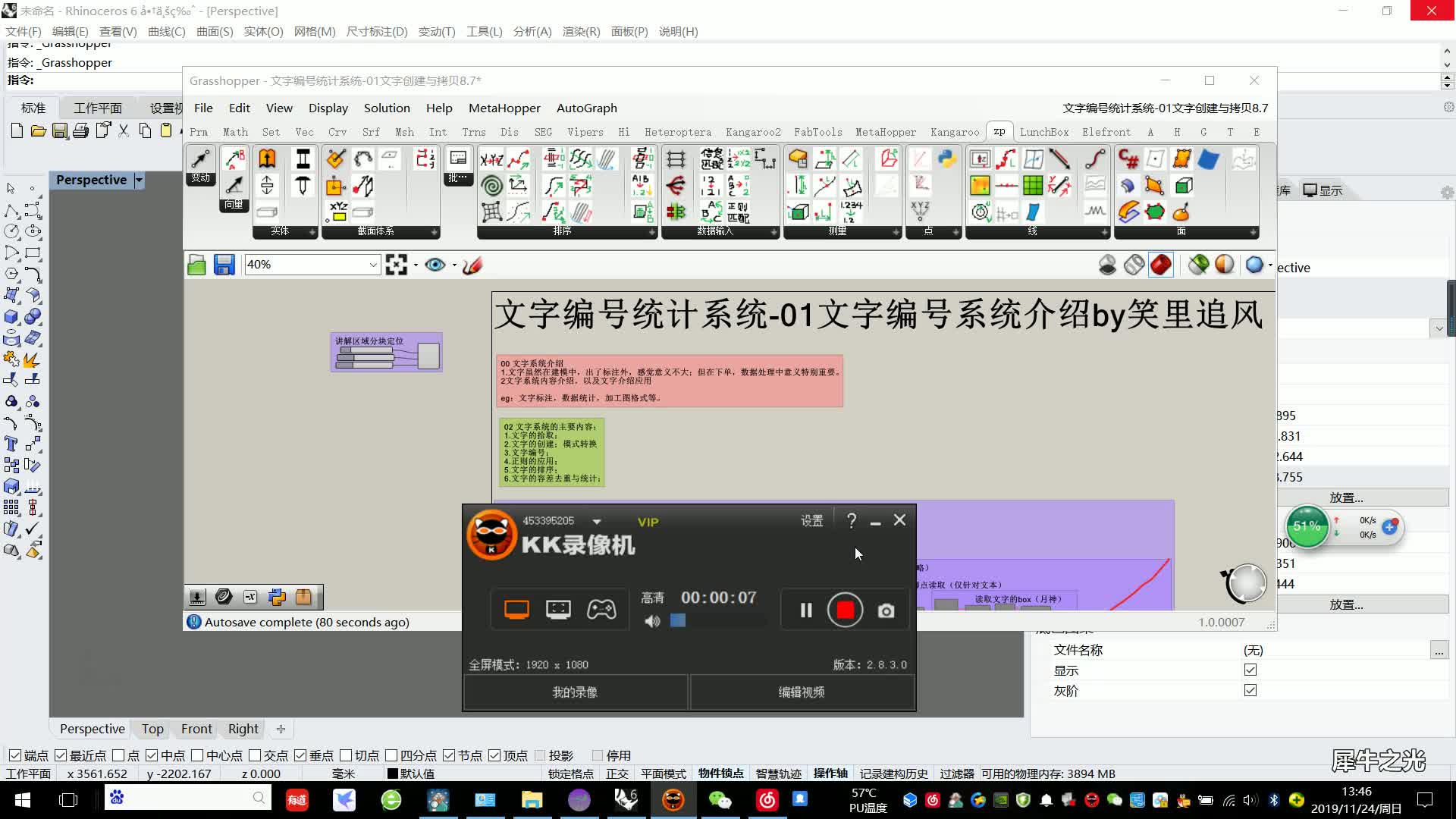Pause the KK recorder recording
The width and height of the screenshot is (1456, 819).
click(x=806, y=610)
